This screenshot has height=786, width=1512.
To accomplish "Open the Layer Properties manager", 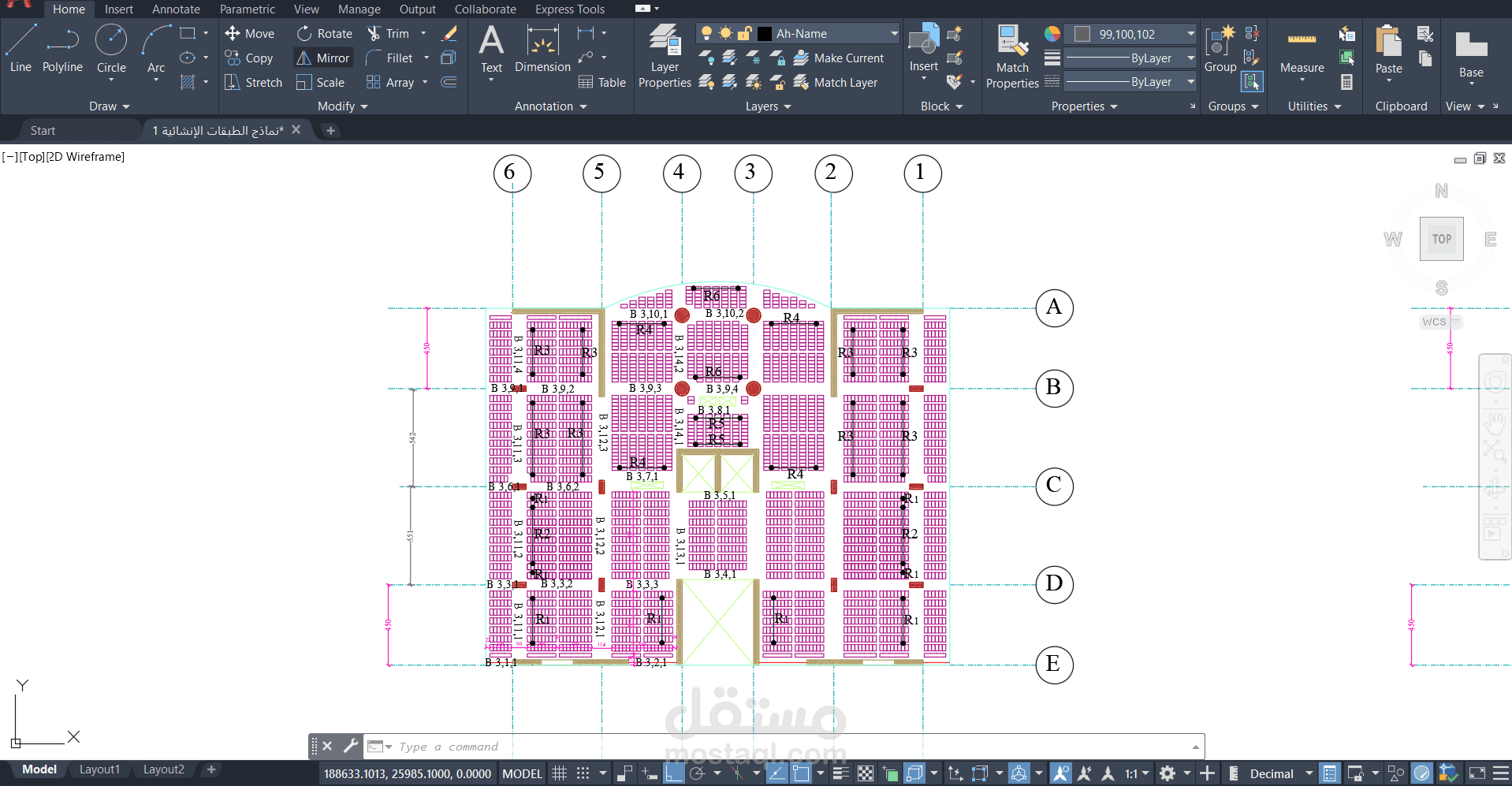I will coord(664,55).
